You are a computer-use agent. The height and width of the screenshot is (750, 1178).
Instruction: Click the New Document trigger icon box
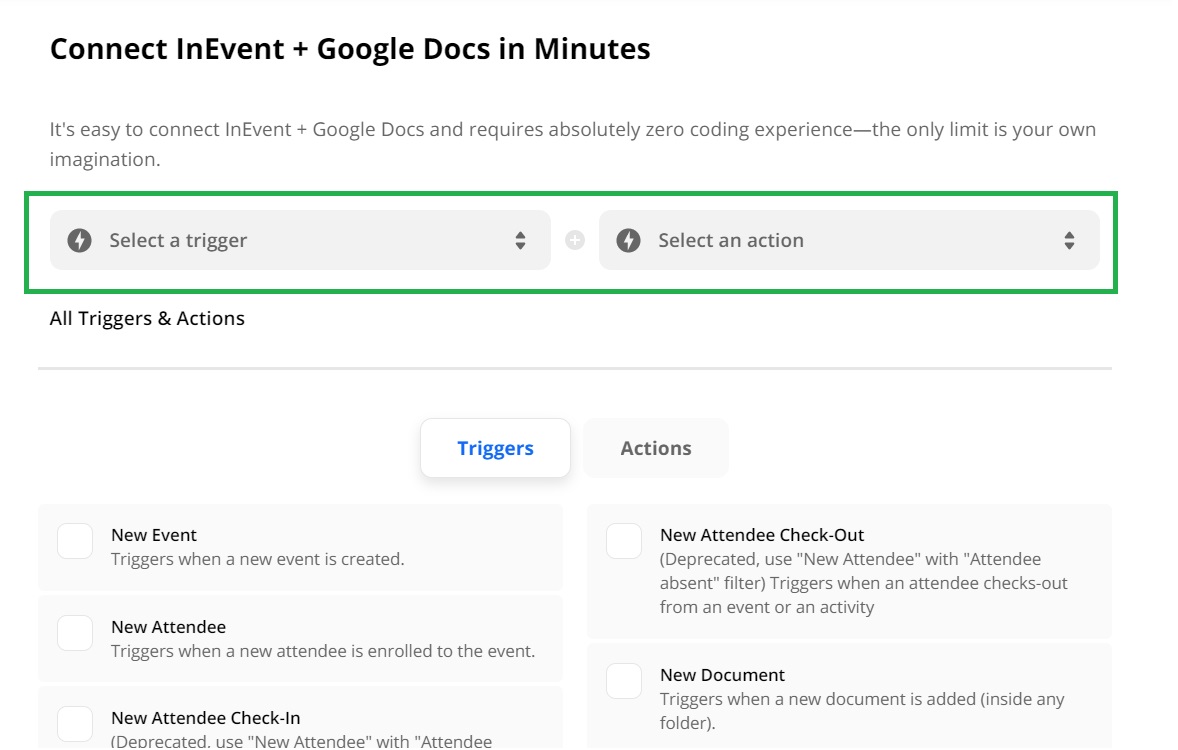point(624,681)
